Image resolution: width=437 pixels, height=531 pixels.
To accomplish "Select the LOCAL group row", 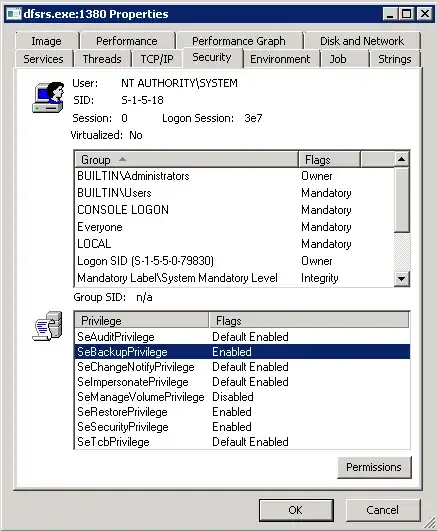I will click(234, 244).
